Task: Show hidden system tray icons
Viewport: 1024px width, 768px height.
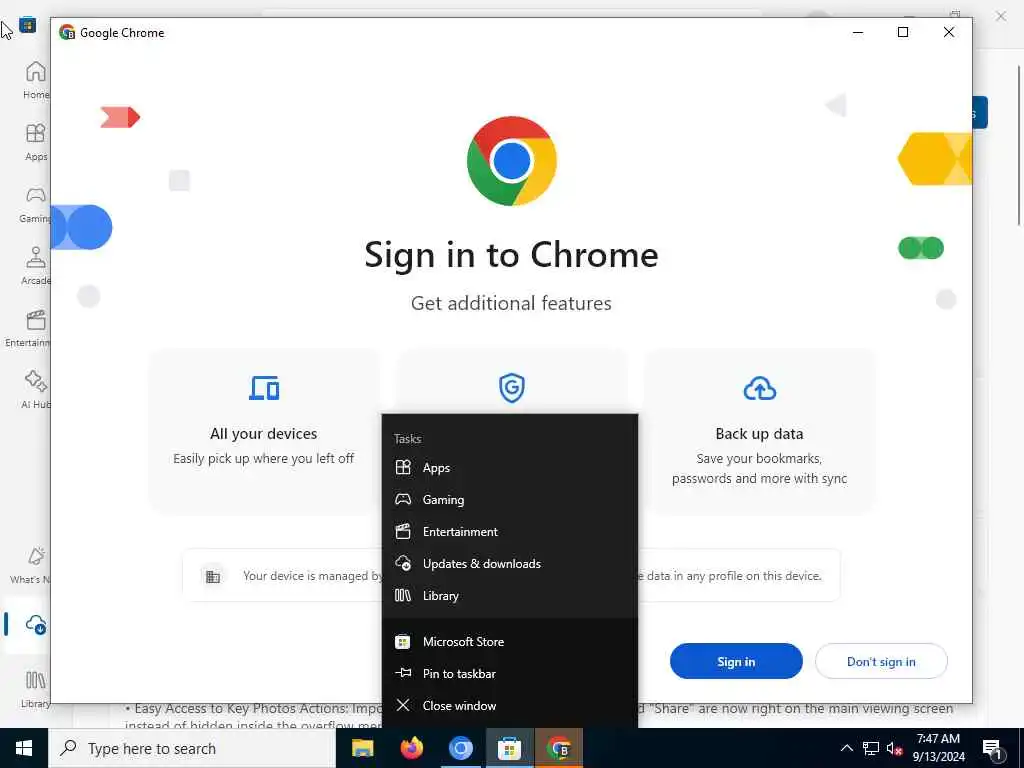Action: (846, 748)
